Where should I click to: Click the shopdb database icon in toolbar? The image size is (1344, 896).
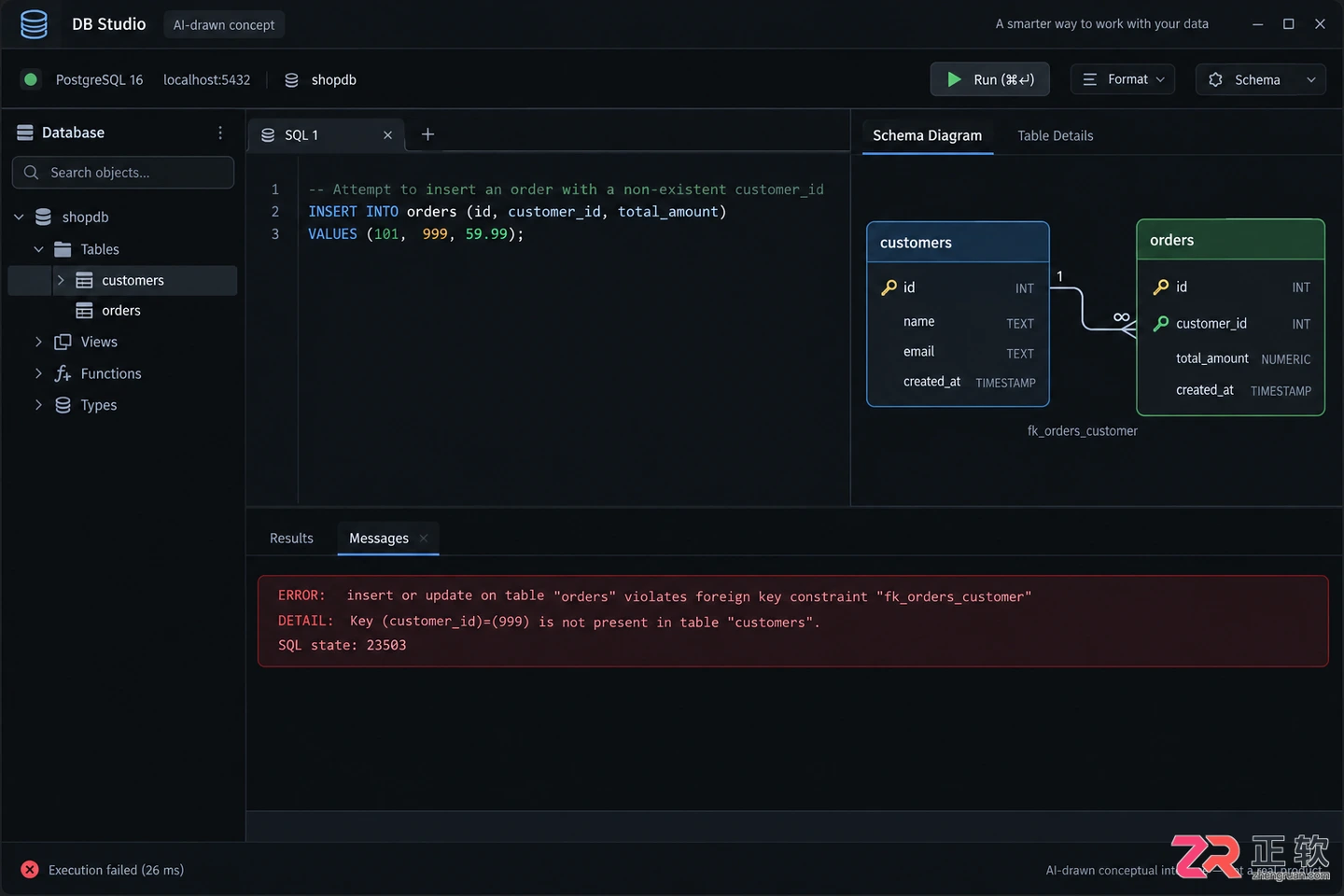coord(291,80)
